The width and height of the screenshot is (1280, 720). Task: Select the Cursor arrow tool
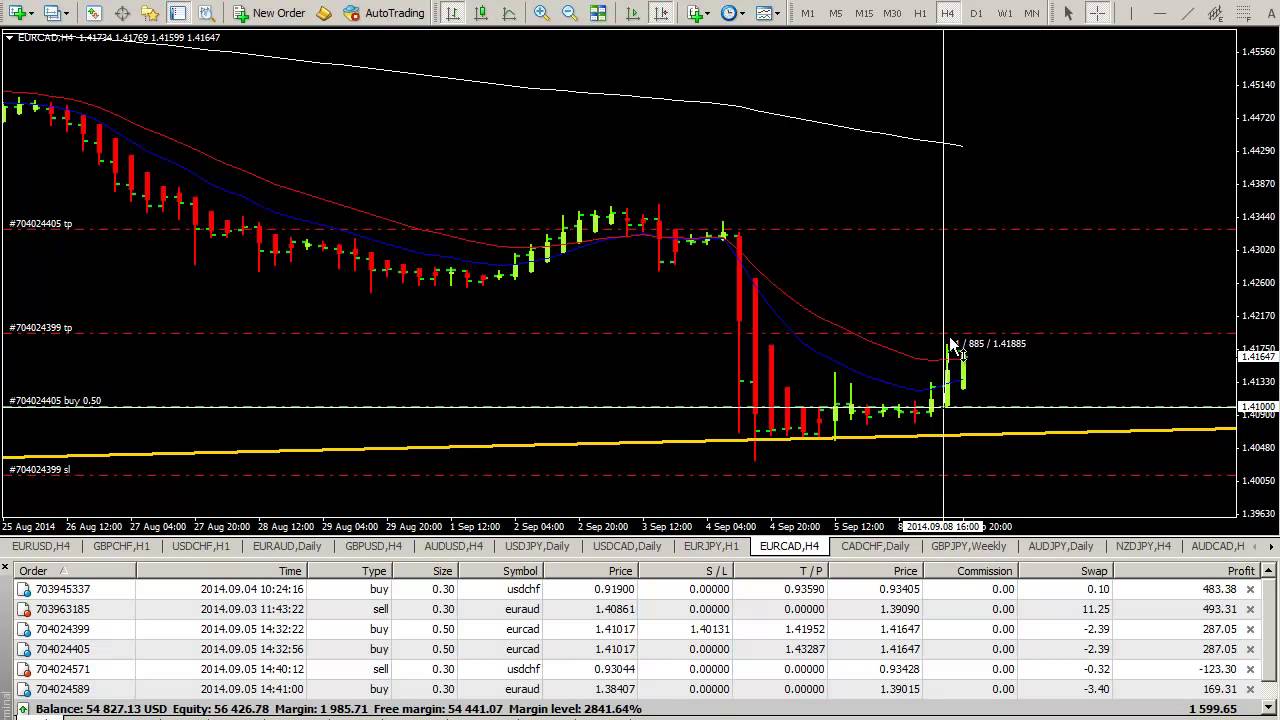(1068, 13)
